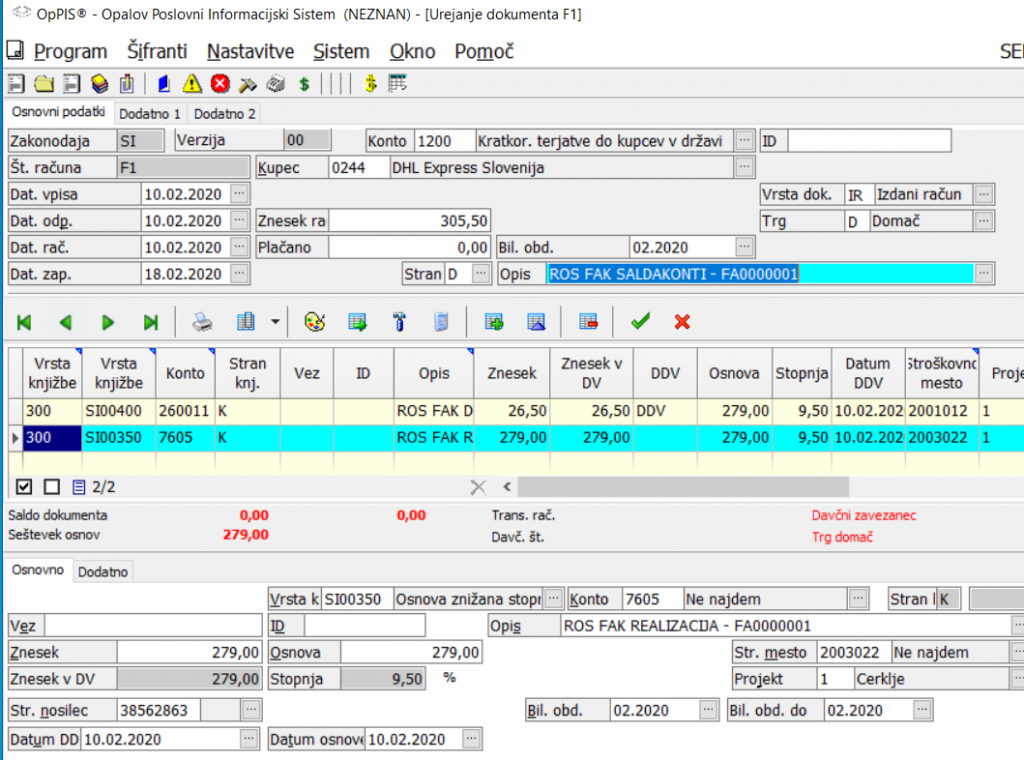Image resolution: width=1024 pixels, height=760 pixels.
Task: Switch to the Dodatno 1 tab
Action: click(150, 114)
